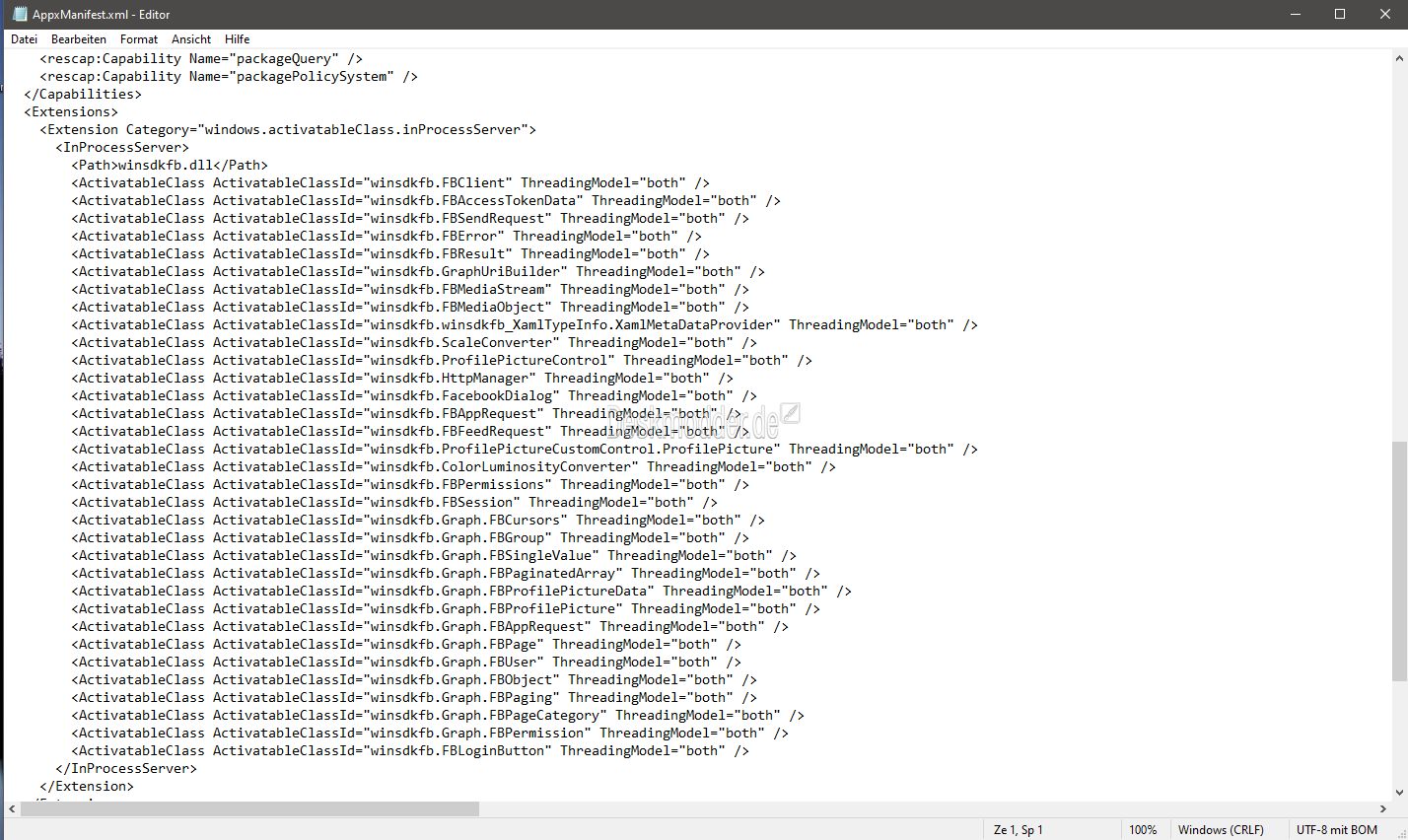Viewport: 1408px width, 840px height.
Task: Click the winsdkfb.FBFeedRequest class line
Action: 410,431
